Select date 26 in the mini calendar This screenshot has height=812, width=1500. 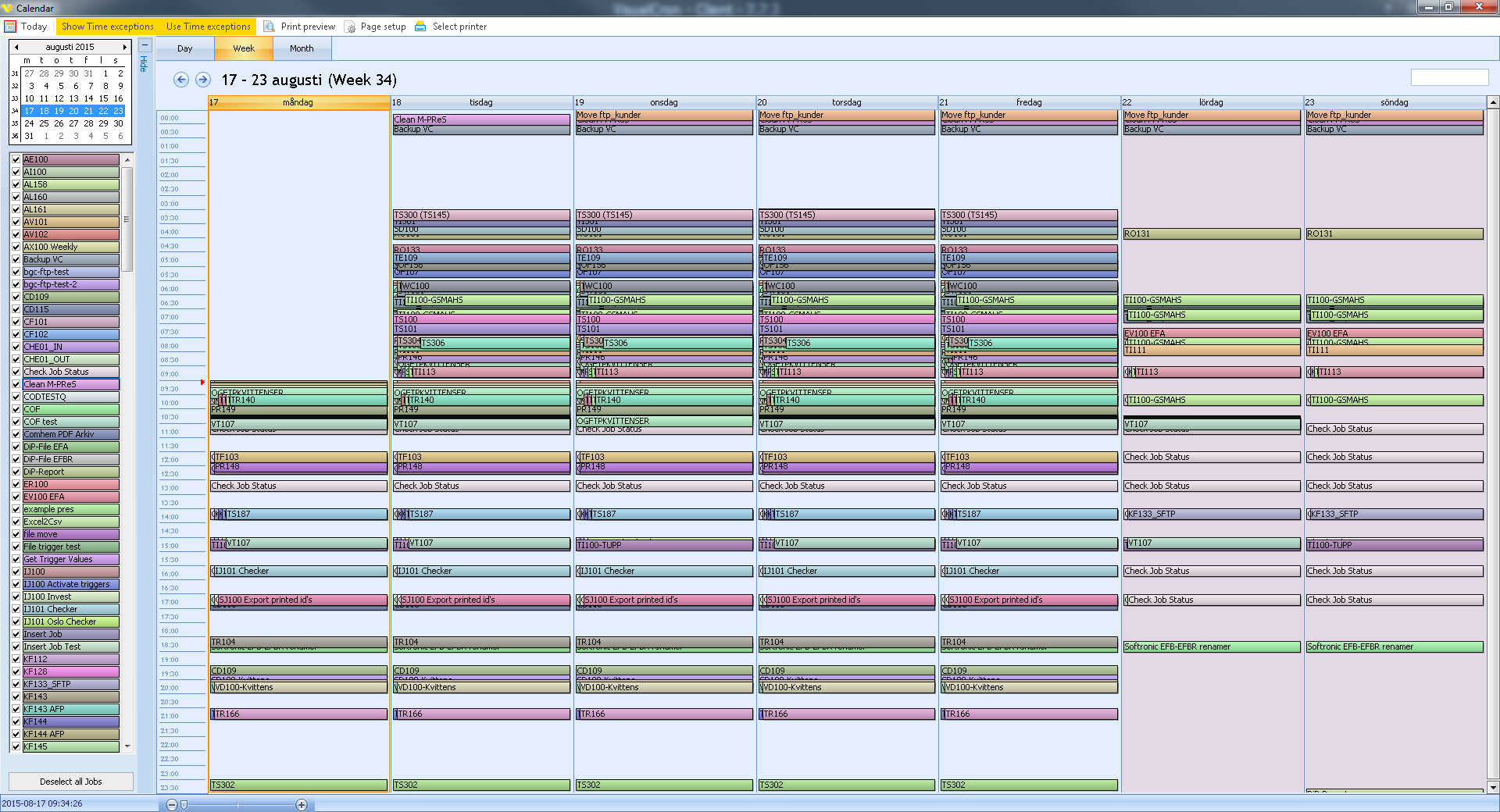pos(59,123)
